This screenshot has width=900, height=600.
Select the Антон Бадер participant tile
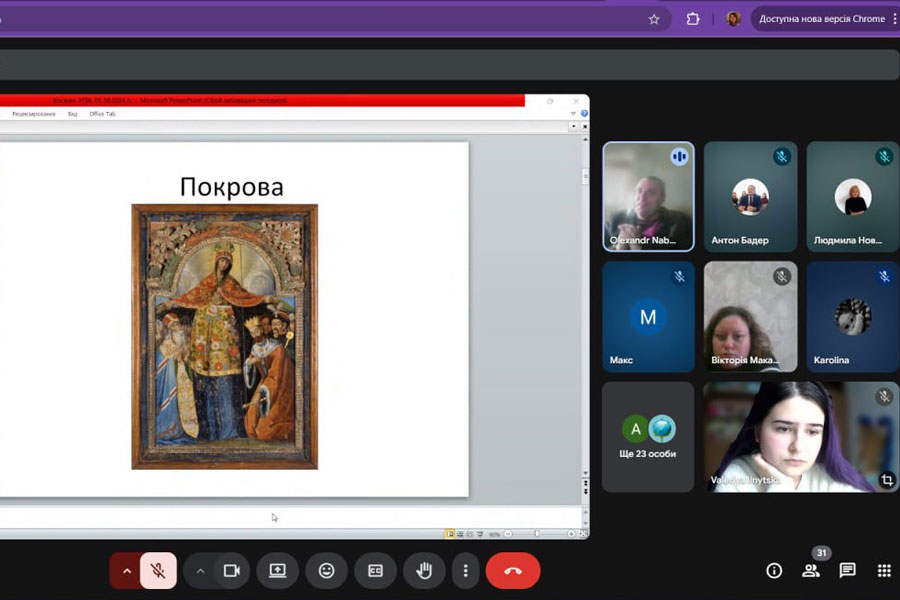coord(750,196)
